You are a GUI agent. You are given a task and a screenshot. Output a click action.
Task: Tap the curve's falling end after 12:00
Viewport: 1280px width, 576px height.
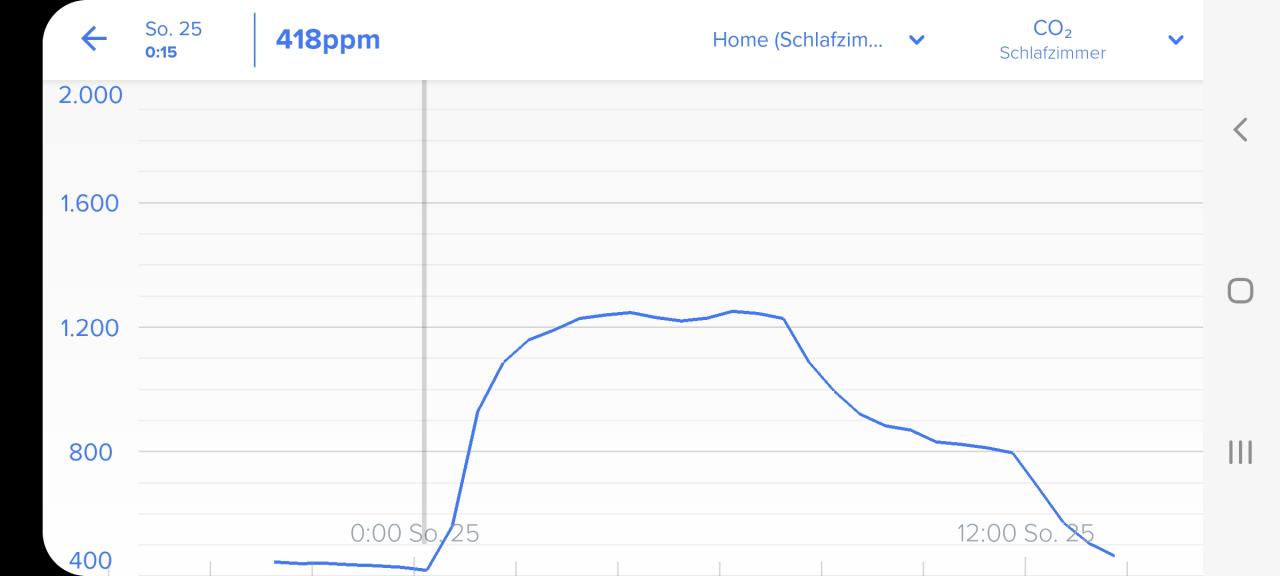coord(1100,548)
